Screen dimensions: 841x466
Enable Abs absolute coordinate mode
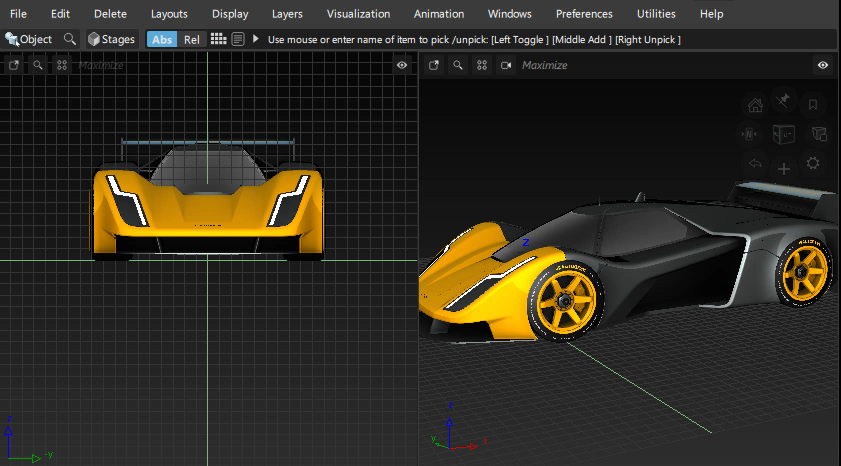click(161, 39)
